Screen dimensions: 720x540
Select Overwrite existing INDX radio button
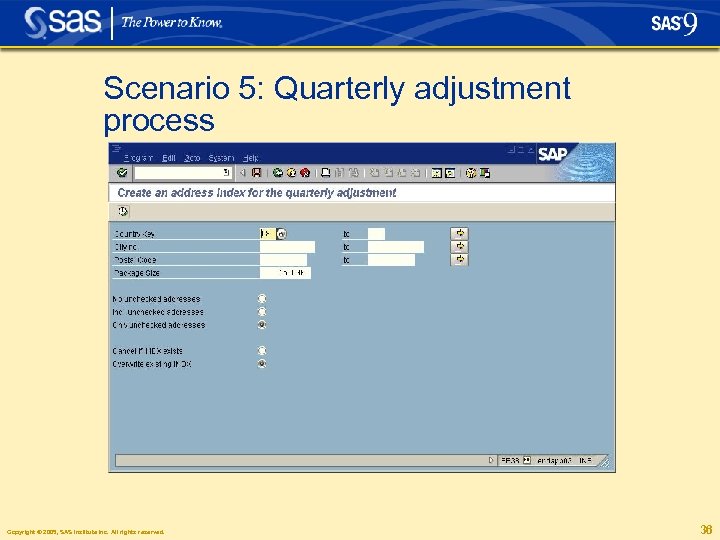pyautogui.click(x=262, y=364)
